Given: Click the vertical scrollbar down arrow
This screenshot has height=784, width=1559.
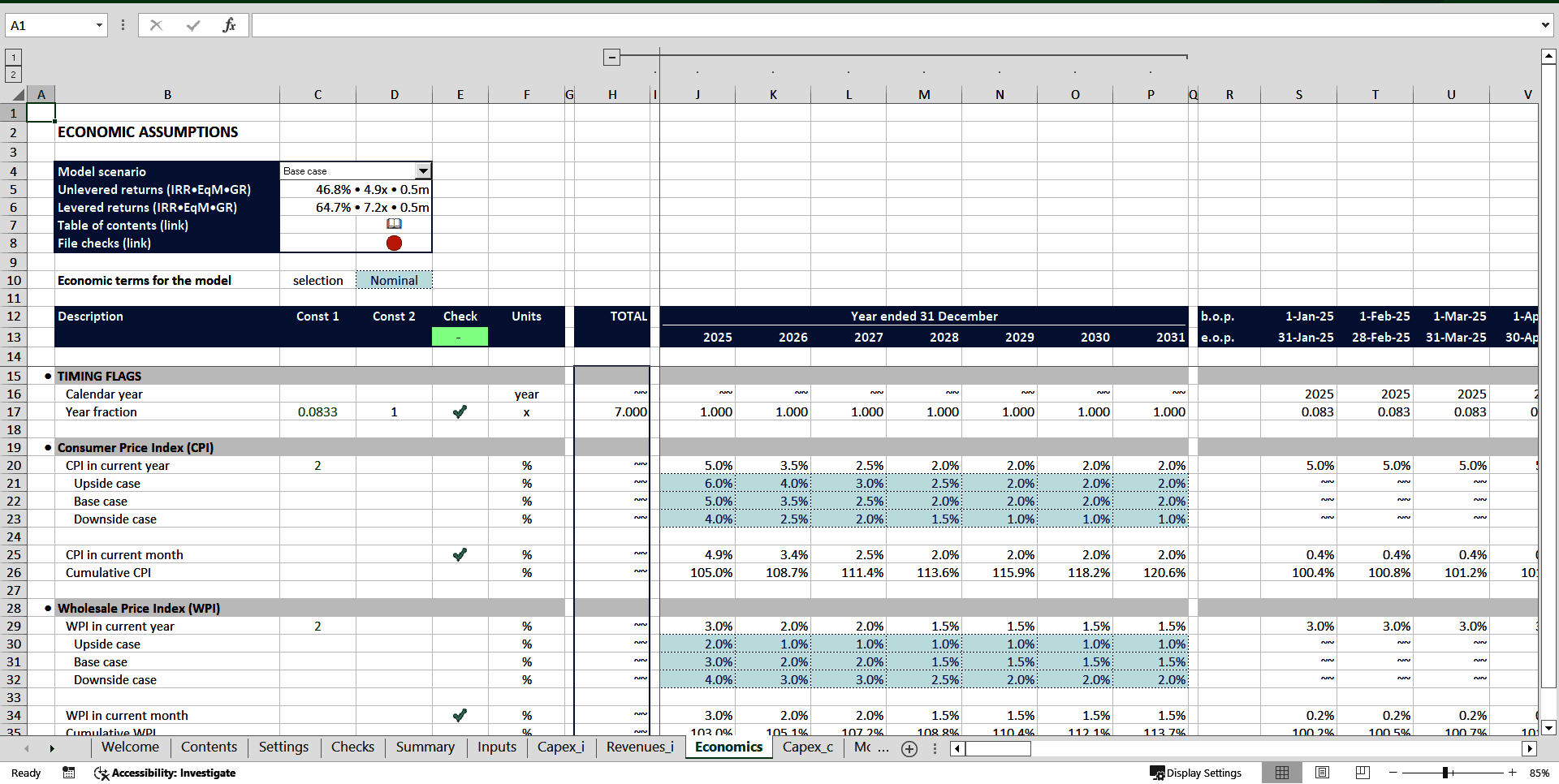Looking at the screenshot, I should click(x=1548, y=728).
